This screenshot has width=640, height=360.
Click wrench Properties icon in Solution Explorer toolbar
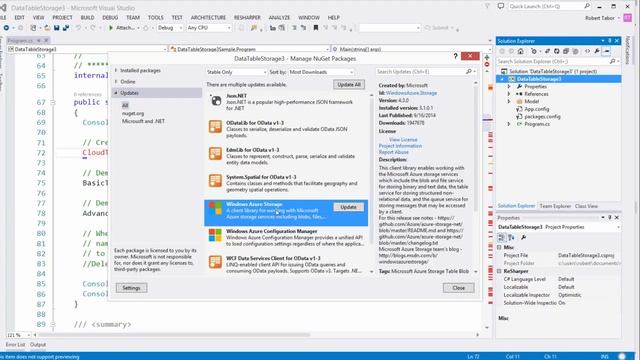[597, 51]
